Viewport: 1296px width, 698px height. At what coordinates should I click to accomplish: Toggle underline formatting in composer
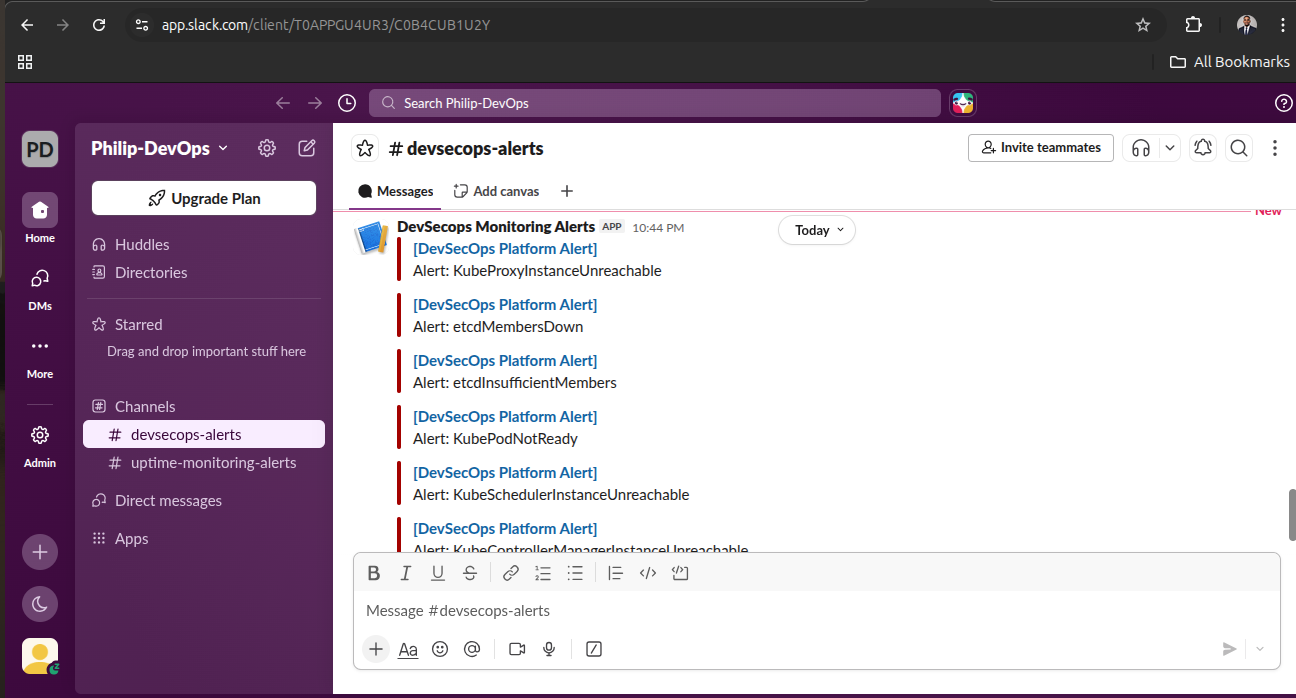point(438,573)
